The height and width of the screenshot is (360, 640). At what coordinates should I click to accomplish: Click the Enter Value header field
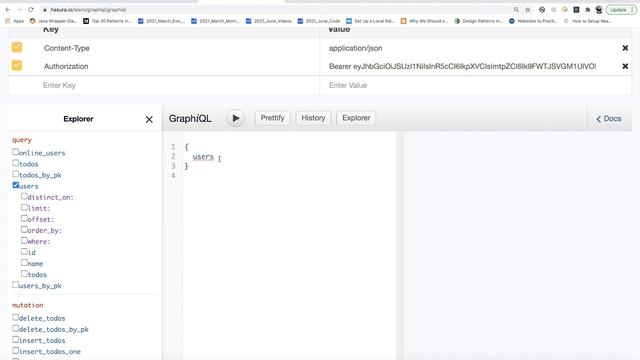point(476,85)
